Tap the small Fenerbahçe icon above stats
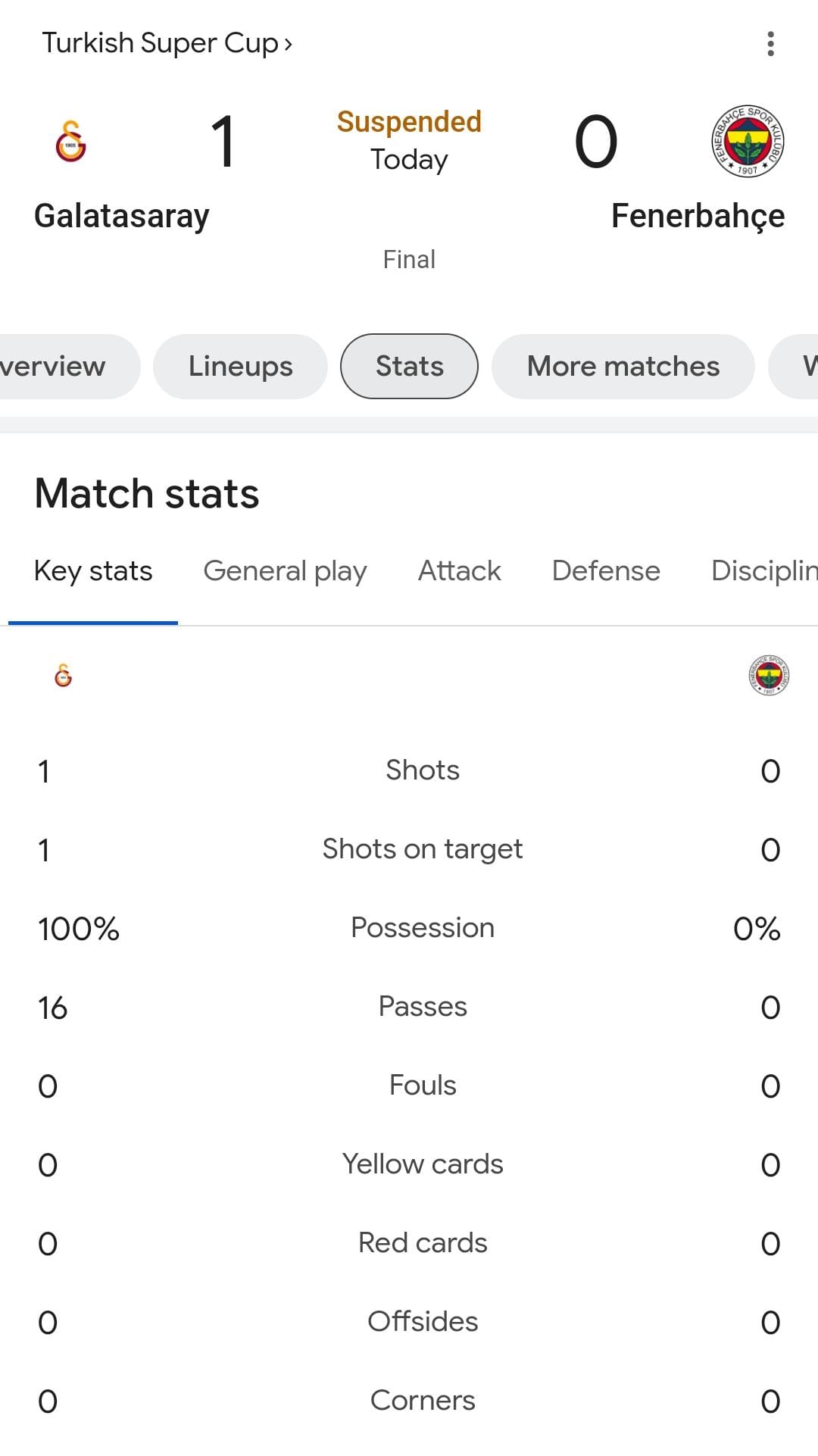The image size is (818, 1456). point(768,675)
